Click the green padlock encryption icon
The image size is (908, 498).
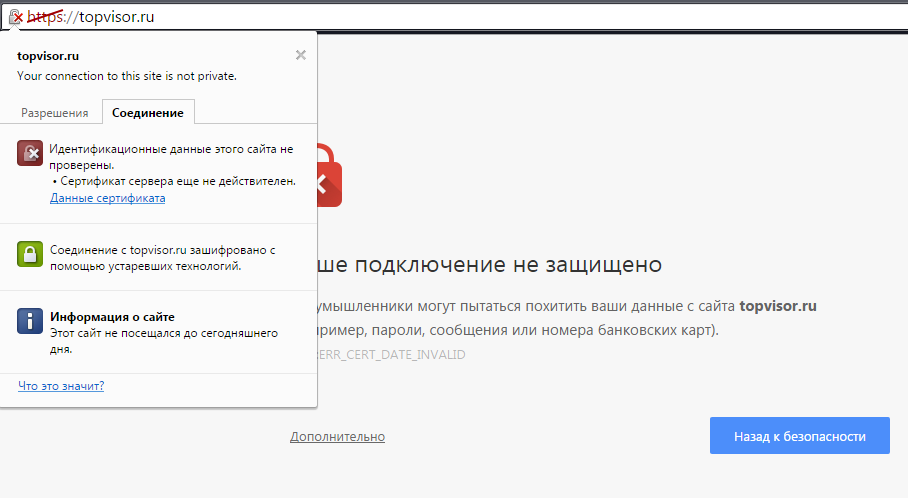click(x=30, y=254)
